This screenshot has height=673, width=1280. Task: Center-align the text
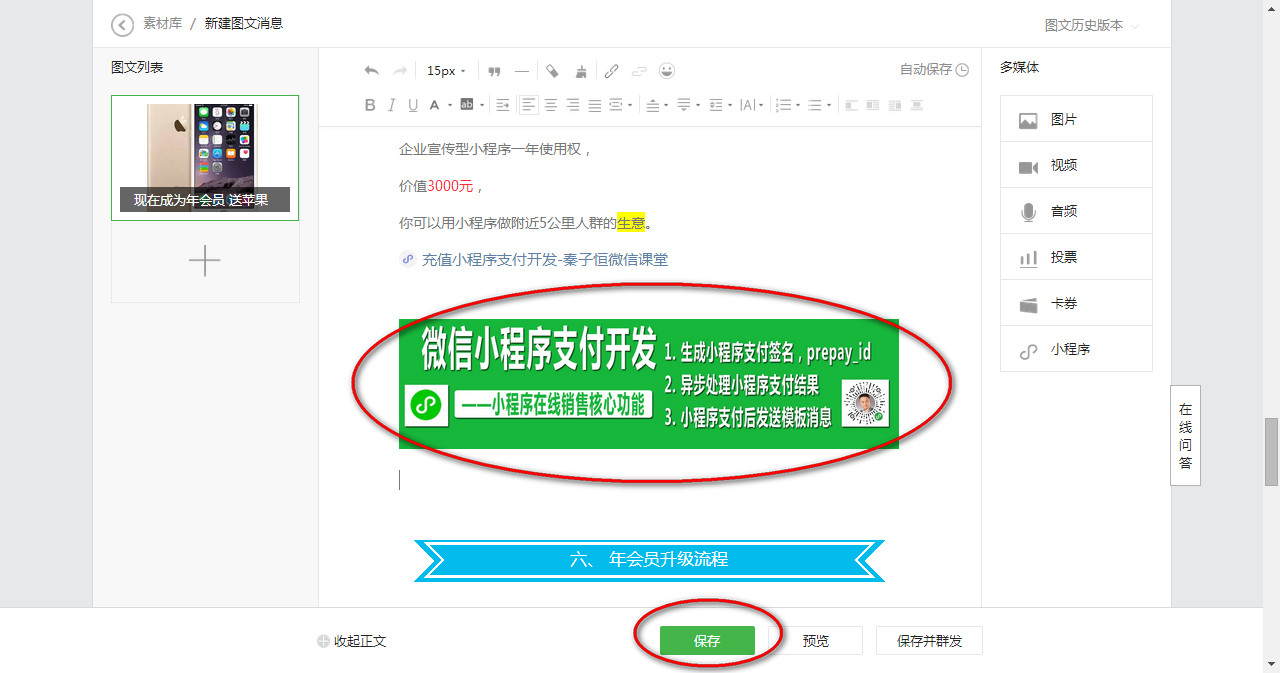[x=550, y=105]
